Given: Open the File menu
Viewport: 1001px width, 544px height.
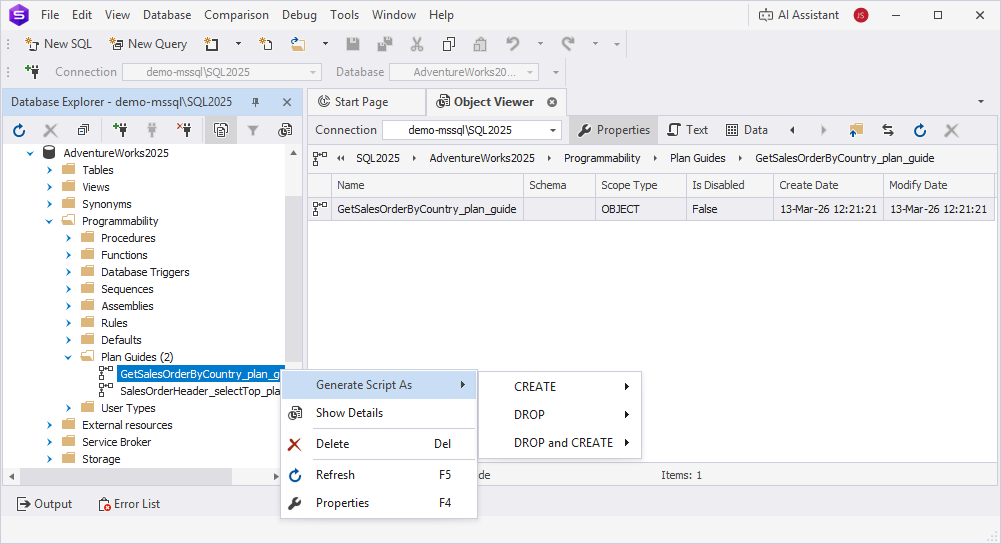Looking at the screenshot, I should pyautogui.click(x=50, y=15).
